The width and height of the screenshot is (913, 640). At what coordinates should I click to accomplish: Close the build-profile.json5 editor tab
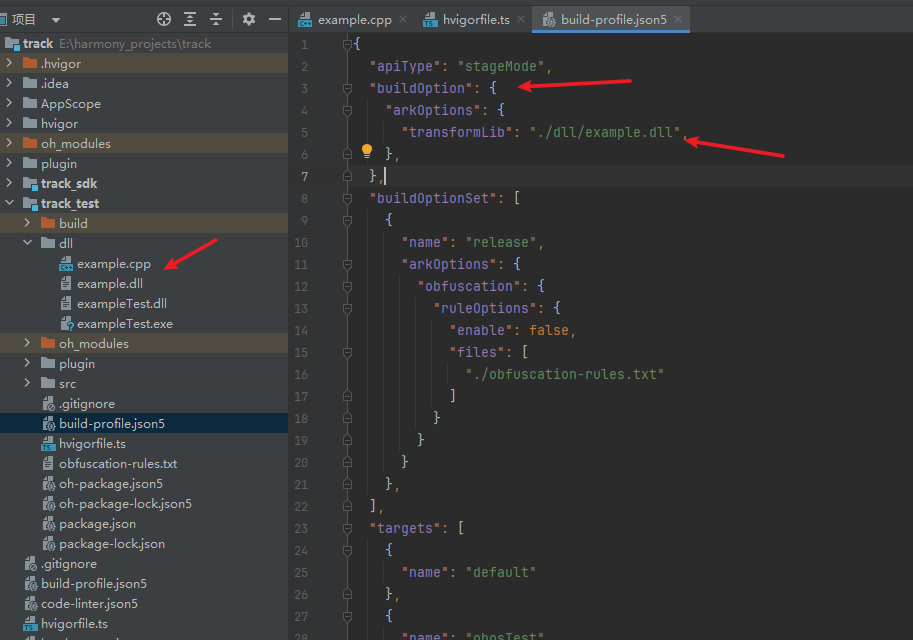tap(677, 20)
